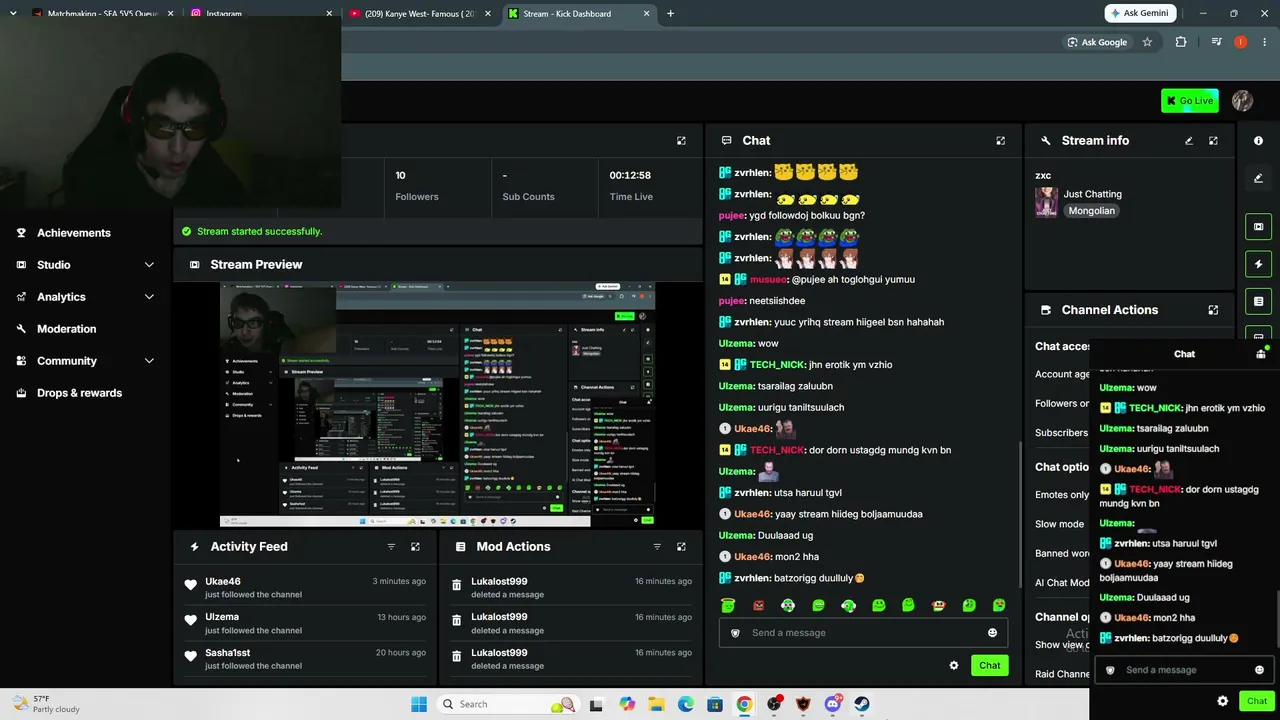Click Sasha1sst in the Activity Feed

coord(228,653)
